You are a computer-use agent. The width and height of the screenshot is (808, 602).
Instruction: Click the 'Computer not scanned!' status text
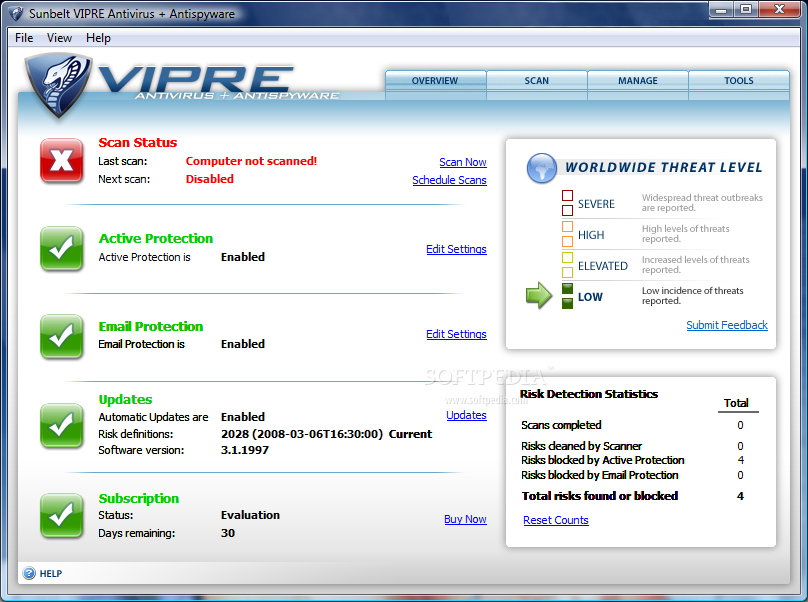[x=251, y=161]
